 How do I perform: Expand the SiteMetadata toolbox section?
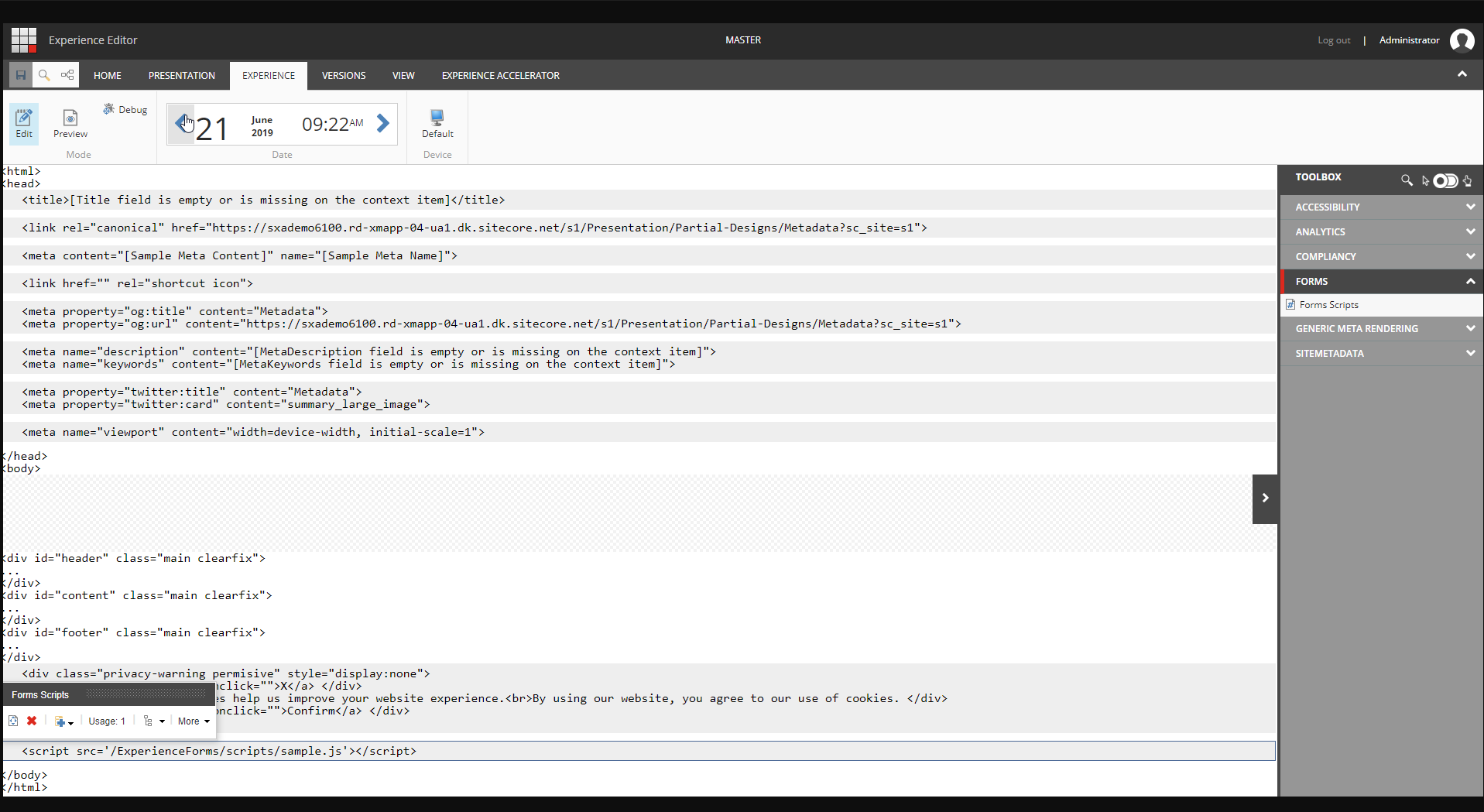1382,354
